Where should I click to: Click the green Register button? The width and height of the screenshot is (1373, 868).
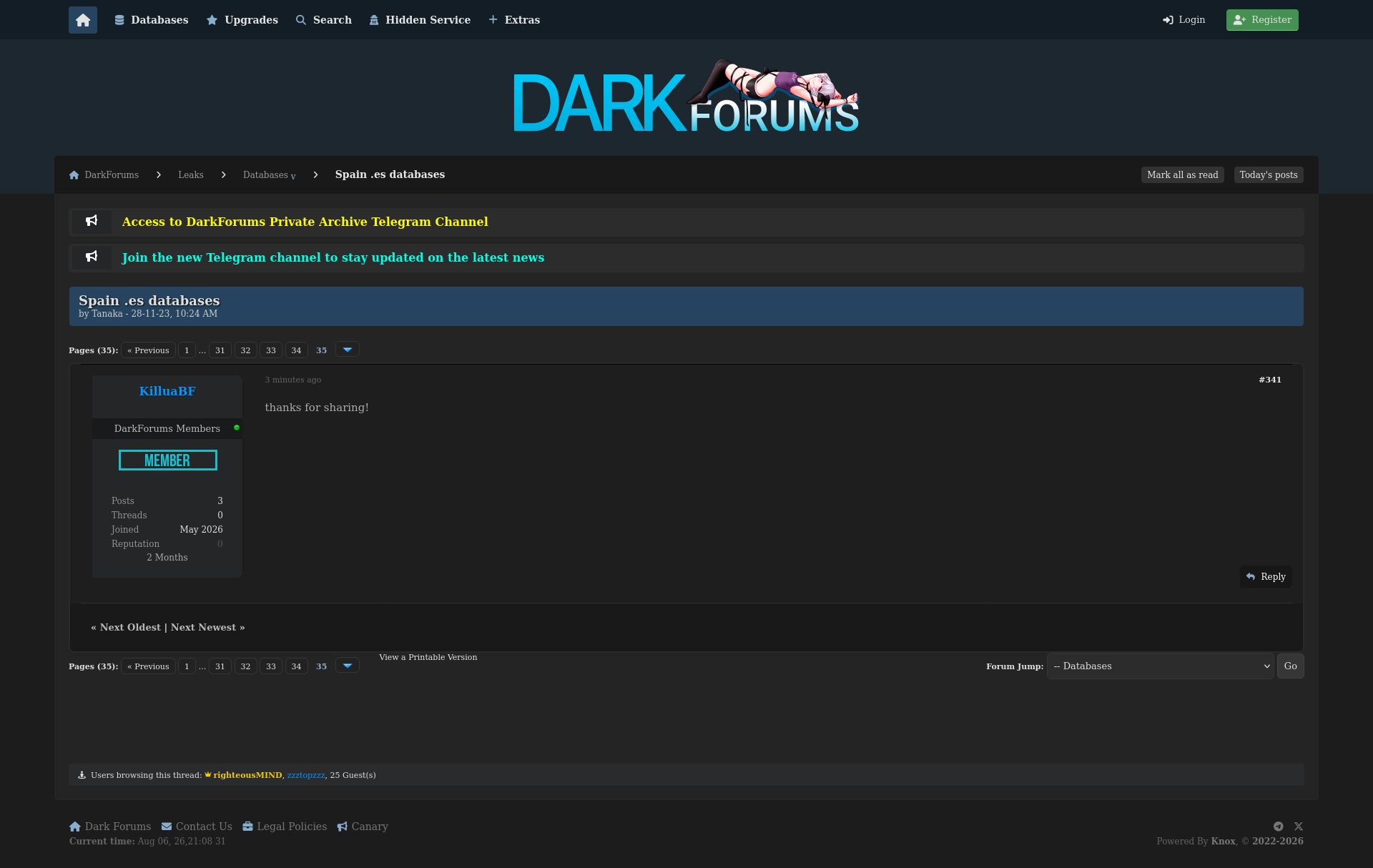1262,20
